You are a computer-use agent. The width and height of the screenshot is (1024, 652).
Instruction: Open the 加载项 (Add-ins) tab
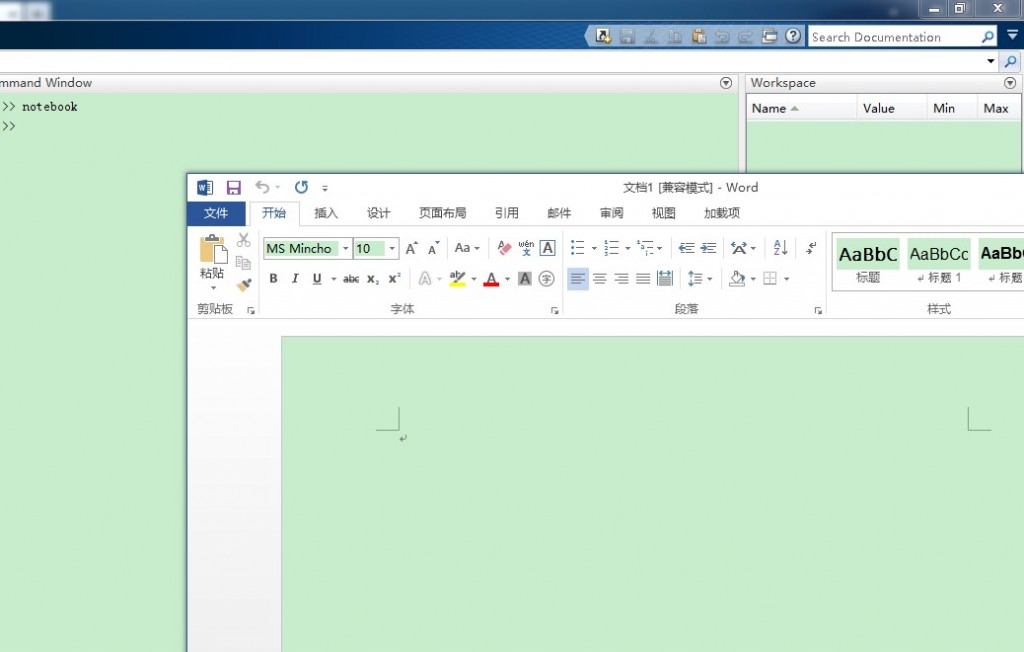tap(722, 213)
